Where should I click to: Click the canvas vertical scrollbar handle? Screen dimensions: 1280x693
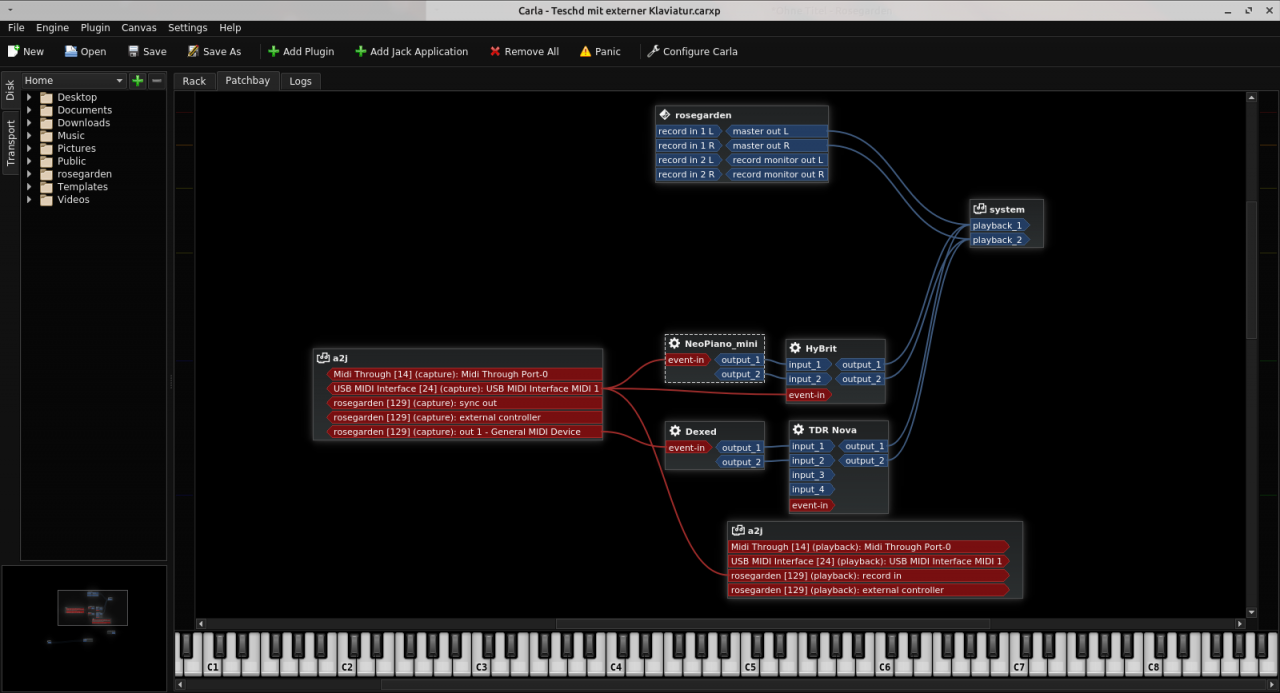(1251, 270)
